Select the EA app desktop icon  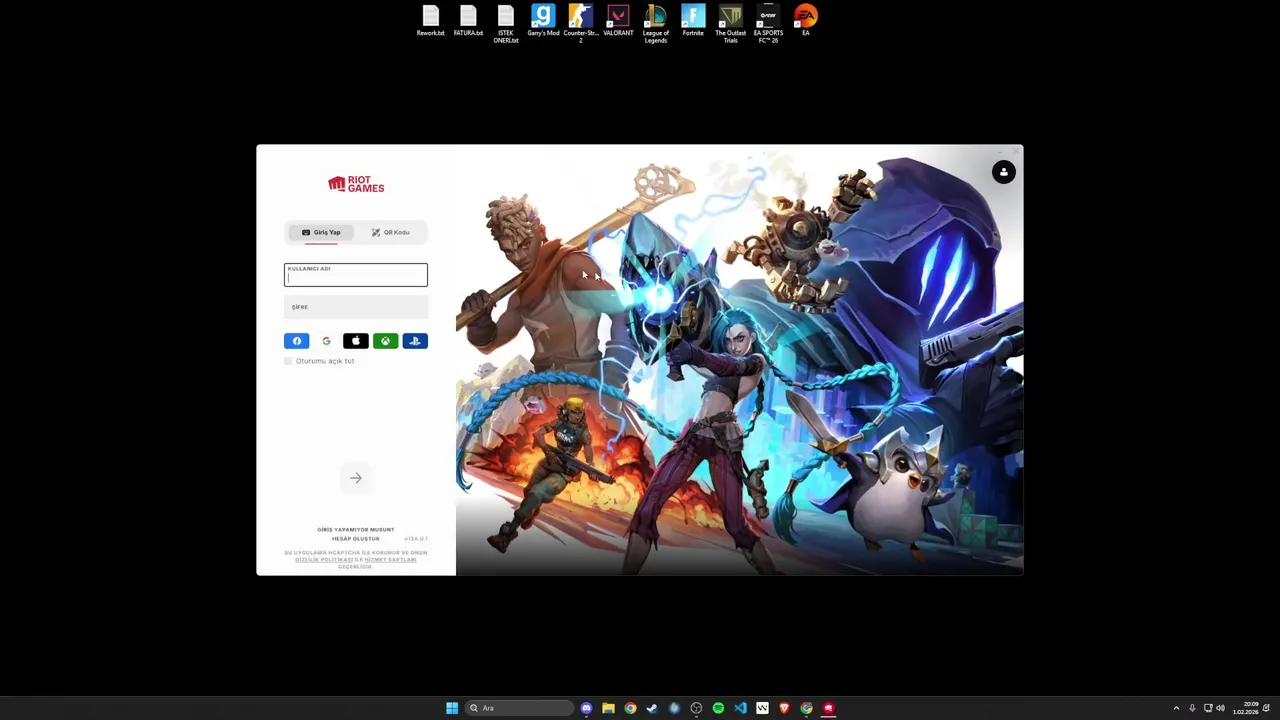pos(806,21)
